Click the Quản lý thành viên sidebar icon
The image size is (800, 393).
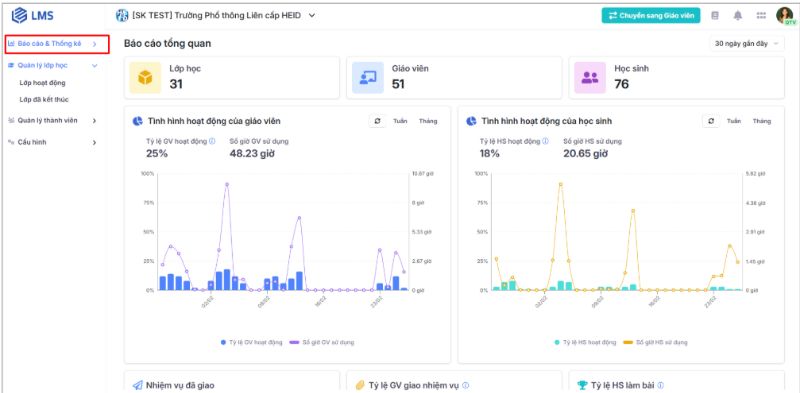[11, 120]
